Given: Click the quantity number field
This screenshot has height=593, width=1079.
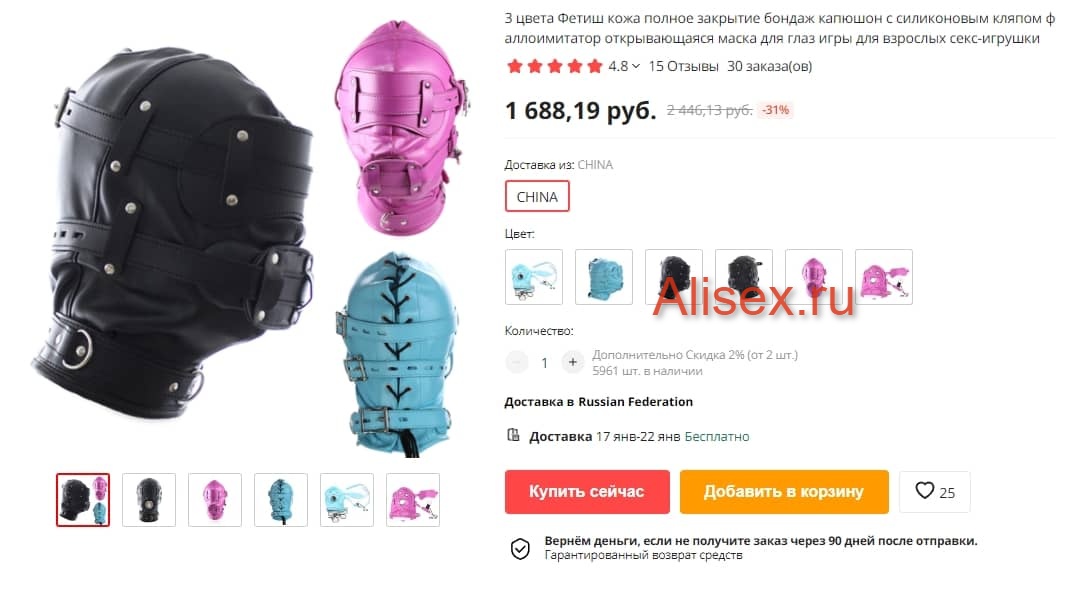Looking at the screenshot, I should coord(544,363).
